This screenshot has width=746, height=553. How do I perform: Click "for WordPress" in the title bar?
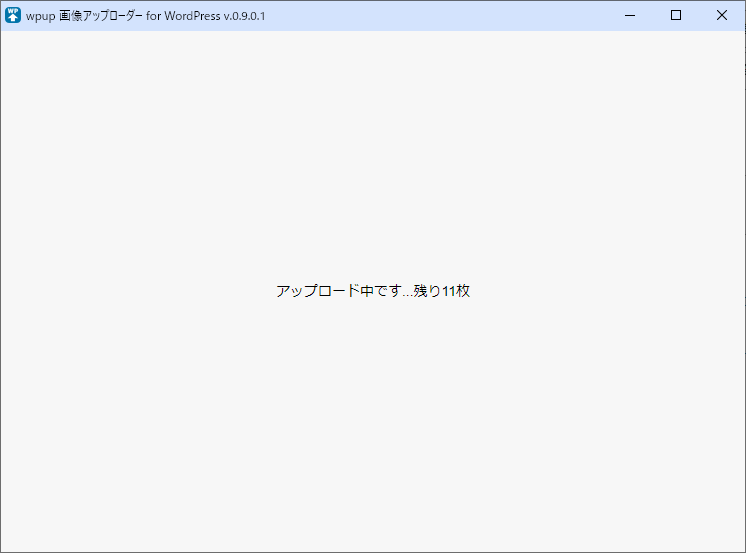click(185, 16)
